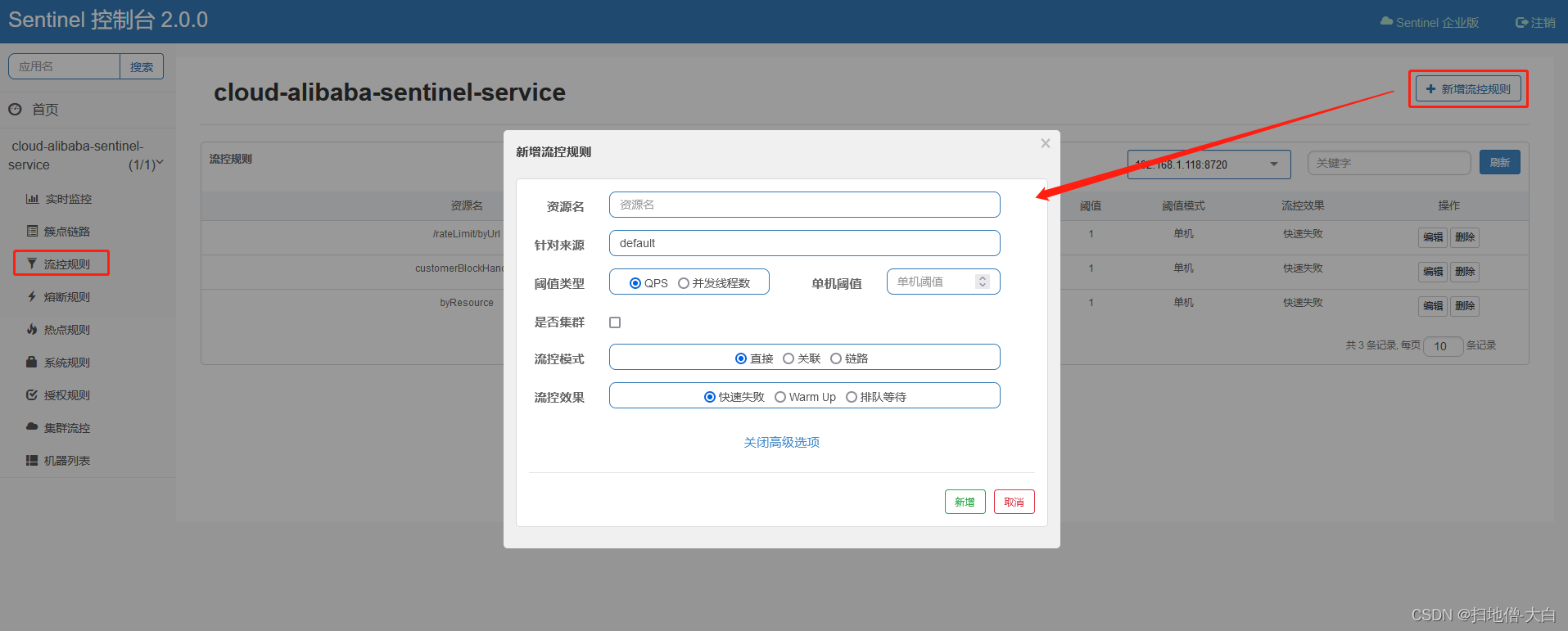Click the flame icon for 热点规则
The width and height of the screenshot is (1568, 631).
[32, 329]
